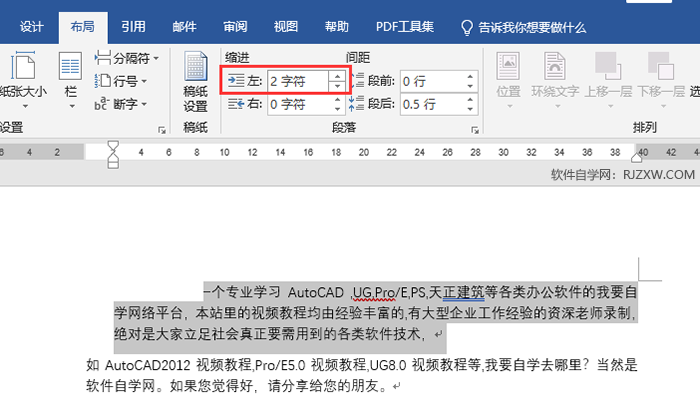This screenshot has width=700, height=419.
Task: Click the 环绕文字 wrap text button
Action: [x=555, y=80]
